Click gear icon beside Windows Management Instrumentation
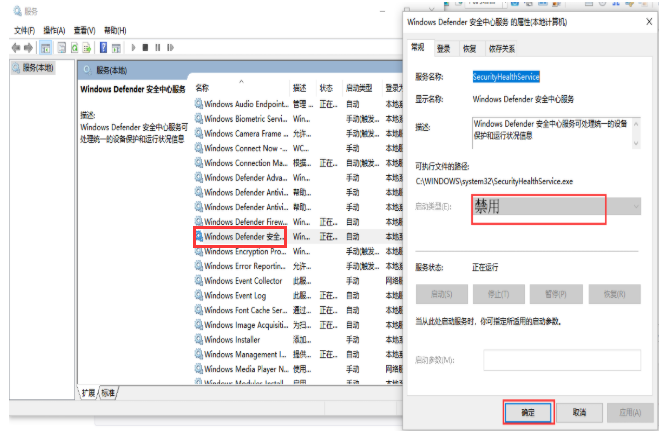 tap(199, 354)
